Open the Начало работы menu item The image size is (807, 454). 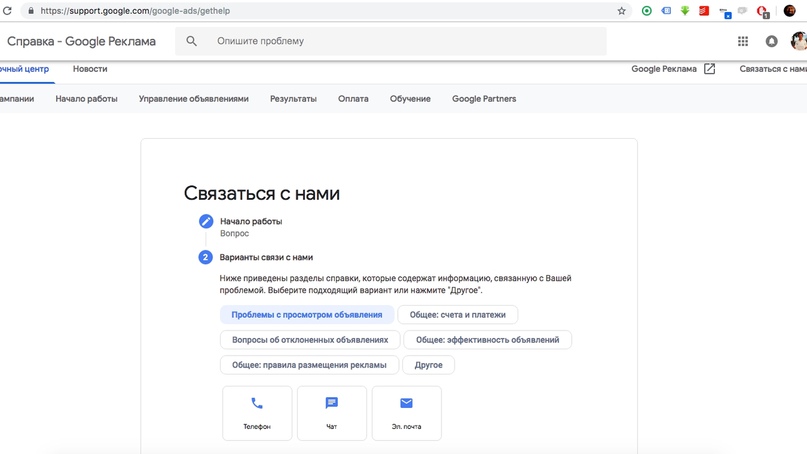[x=86, y=99]
